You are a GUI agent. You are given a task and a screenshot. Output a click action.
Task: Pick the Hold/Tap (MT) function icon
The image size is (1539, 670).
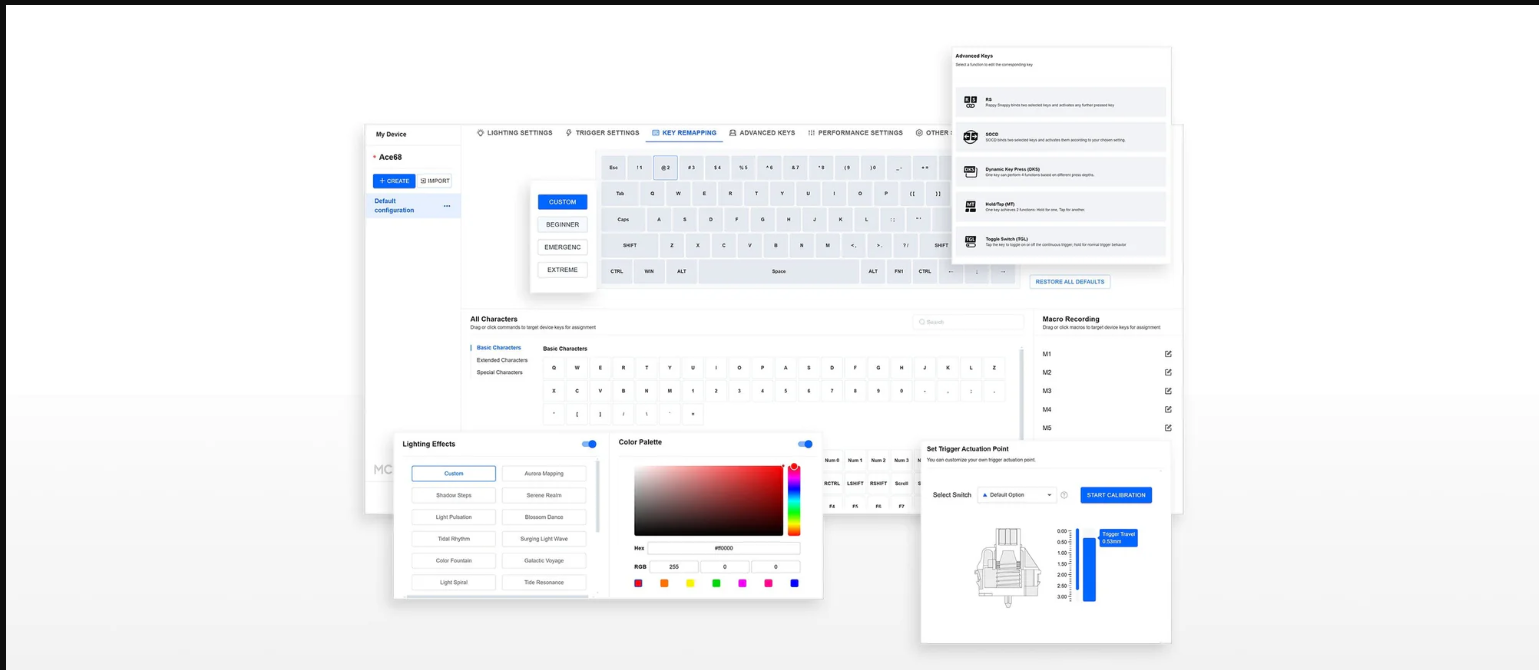pyautogui.click(x=970, y=206)
